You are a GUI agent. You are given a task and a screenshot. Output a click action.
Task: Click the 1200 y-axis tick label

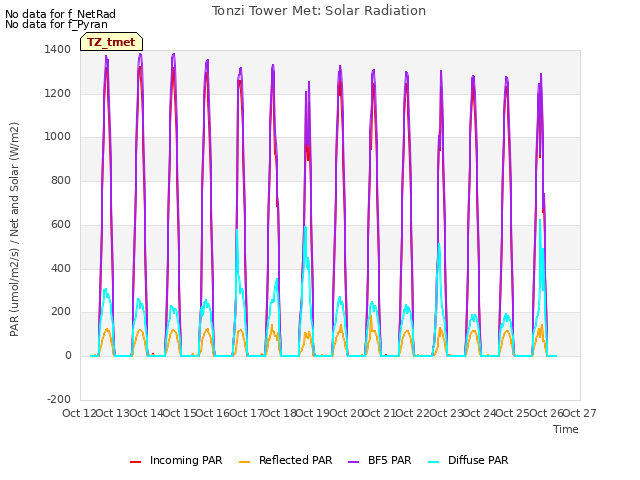click(58, 93)
